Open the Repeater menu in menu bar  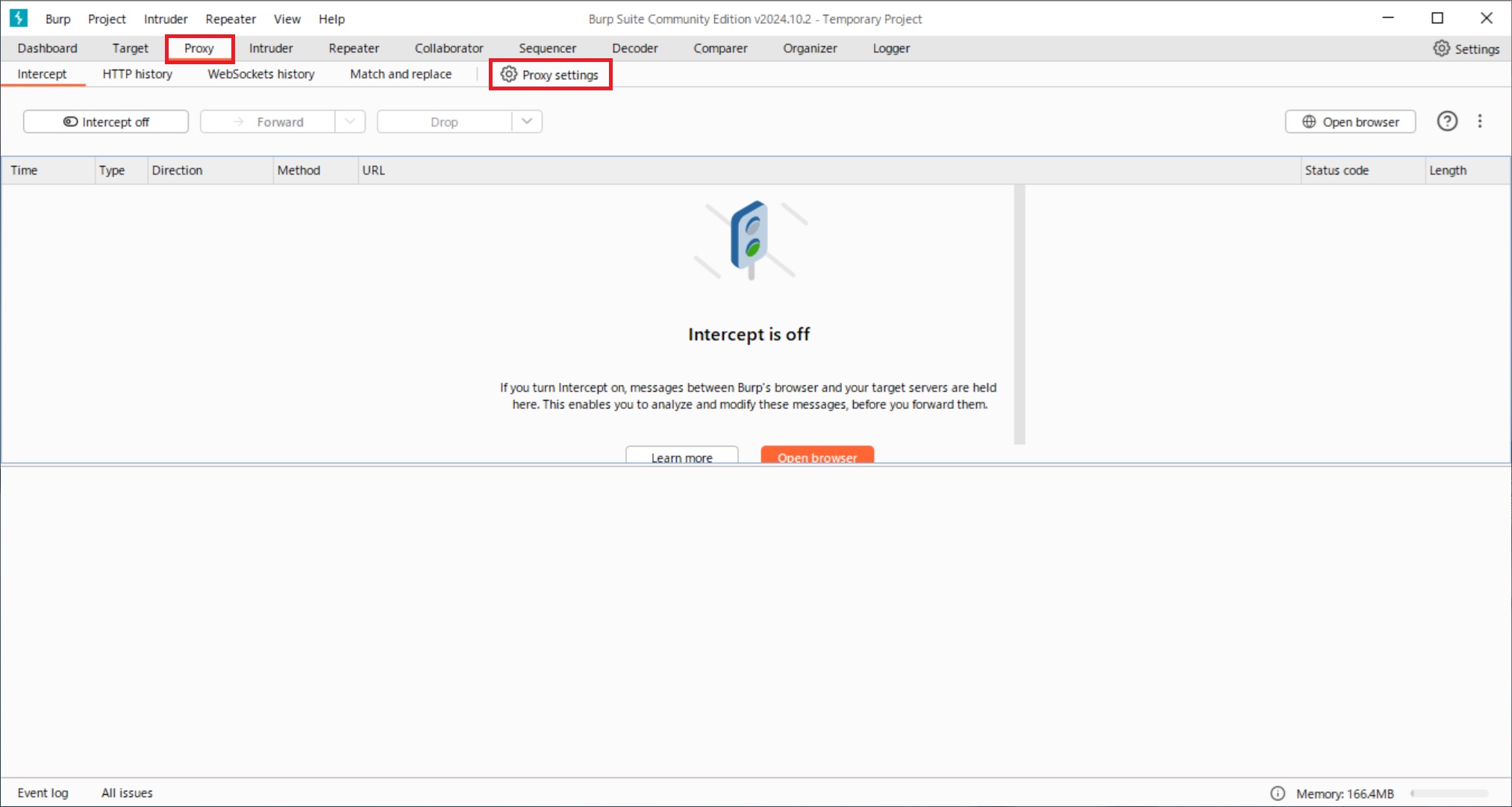[x=231, y=19]
